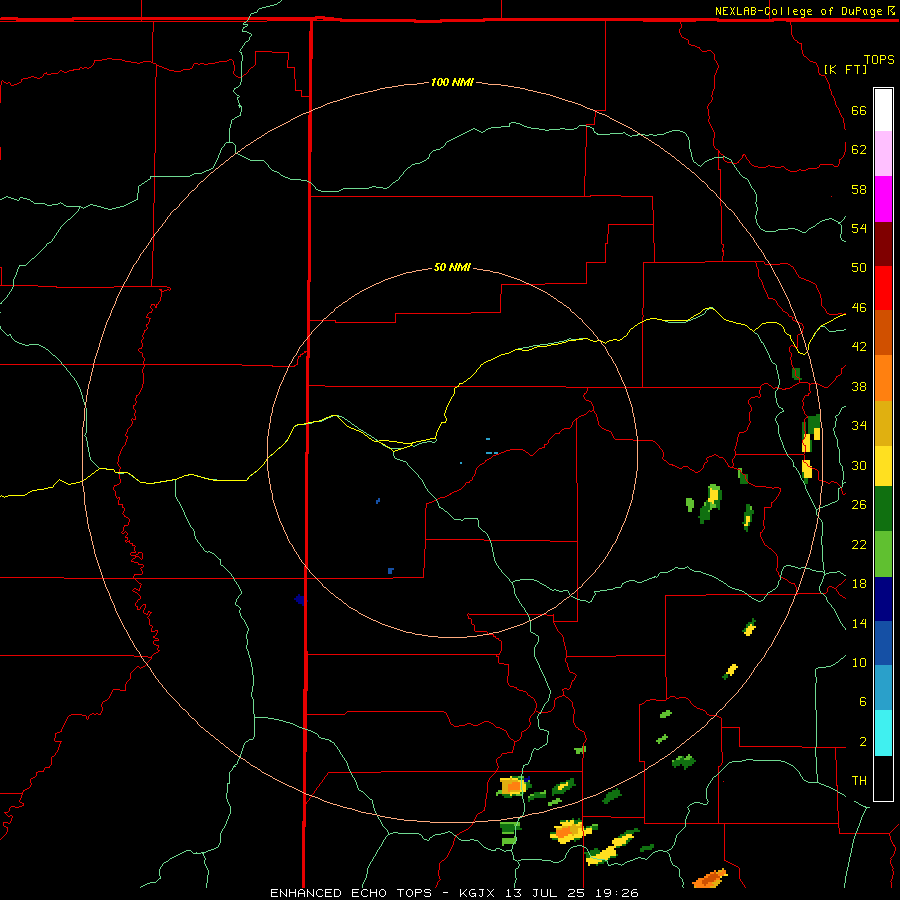Click the yellow legend color band
This screenshot has height=900, width=900.
click(x=883, y=466)
